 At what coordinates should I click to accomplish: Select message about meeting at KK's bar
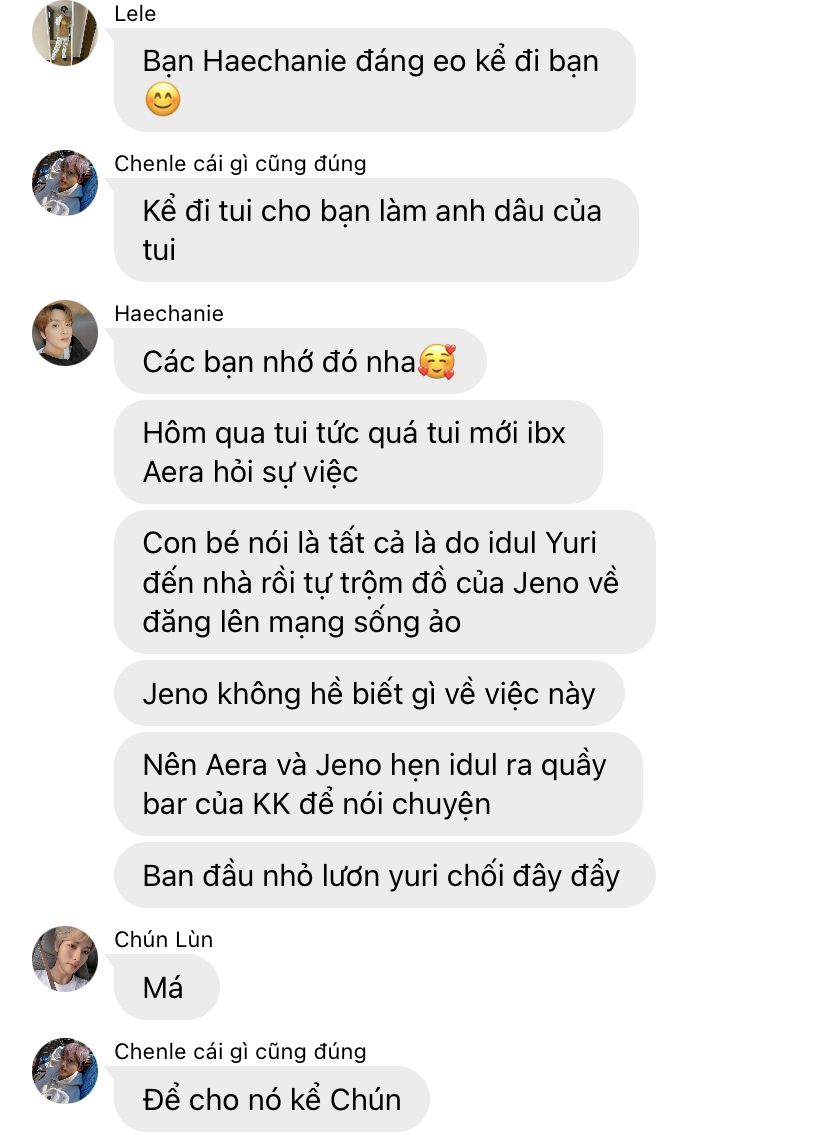coord(379,784)
